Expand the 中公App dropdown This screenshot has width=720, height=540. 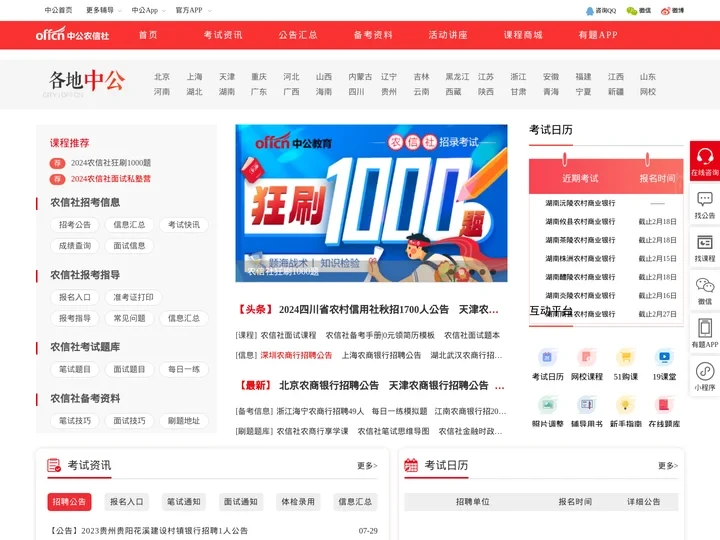[x=148, y=10]
